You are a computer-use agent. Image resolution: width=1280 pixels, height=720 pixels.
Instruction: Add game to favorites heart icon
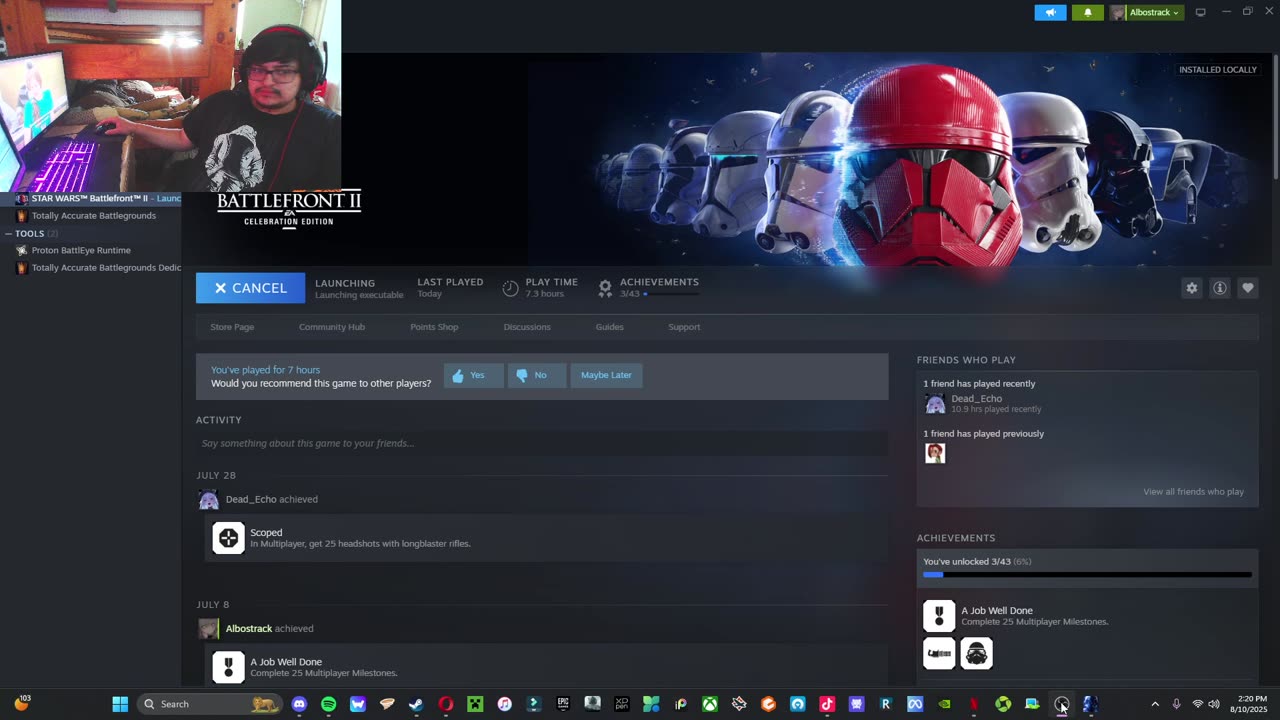1248,288
